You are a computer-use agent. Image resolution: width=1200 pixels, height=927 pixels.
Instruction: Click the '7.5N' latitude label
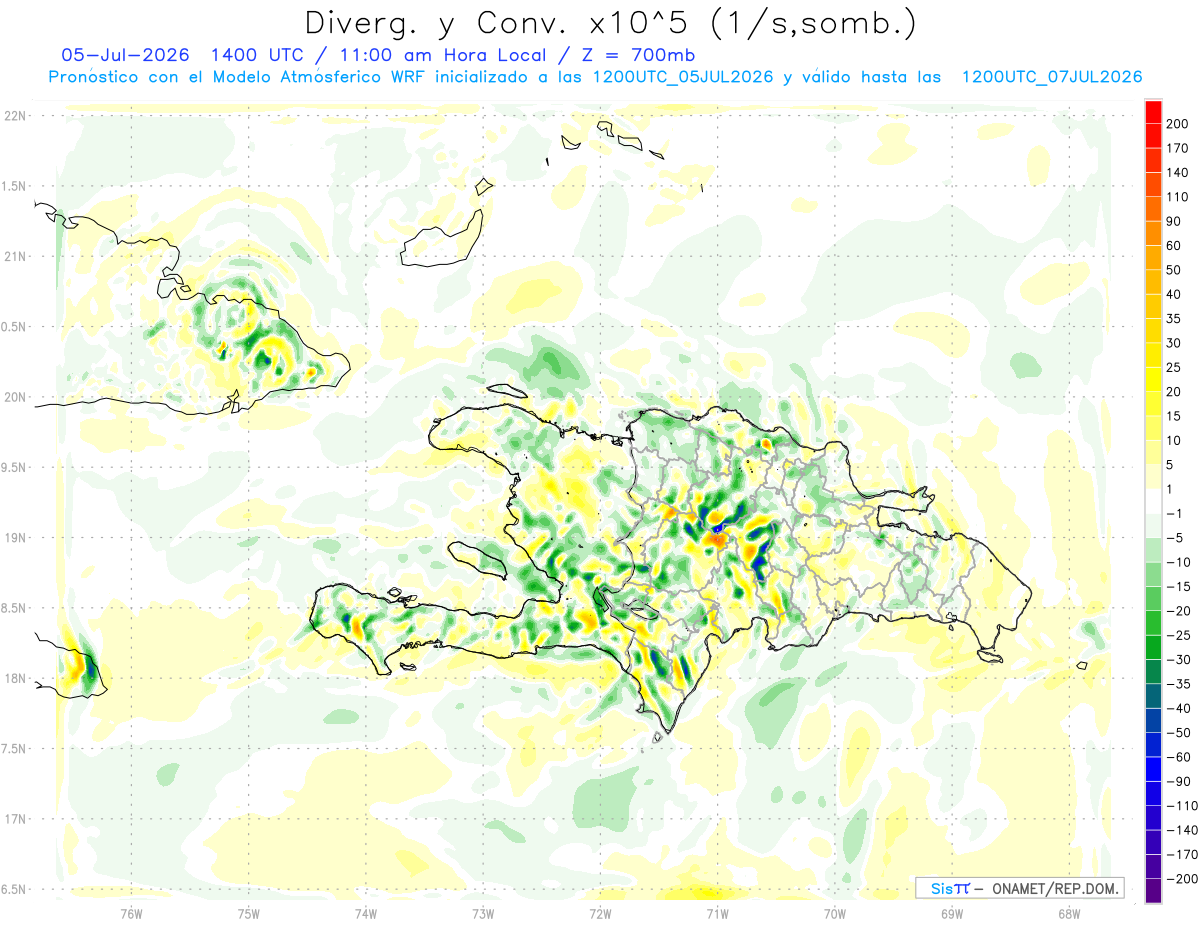pos(14,749)
